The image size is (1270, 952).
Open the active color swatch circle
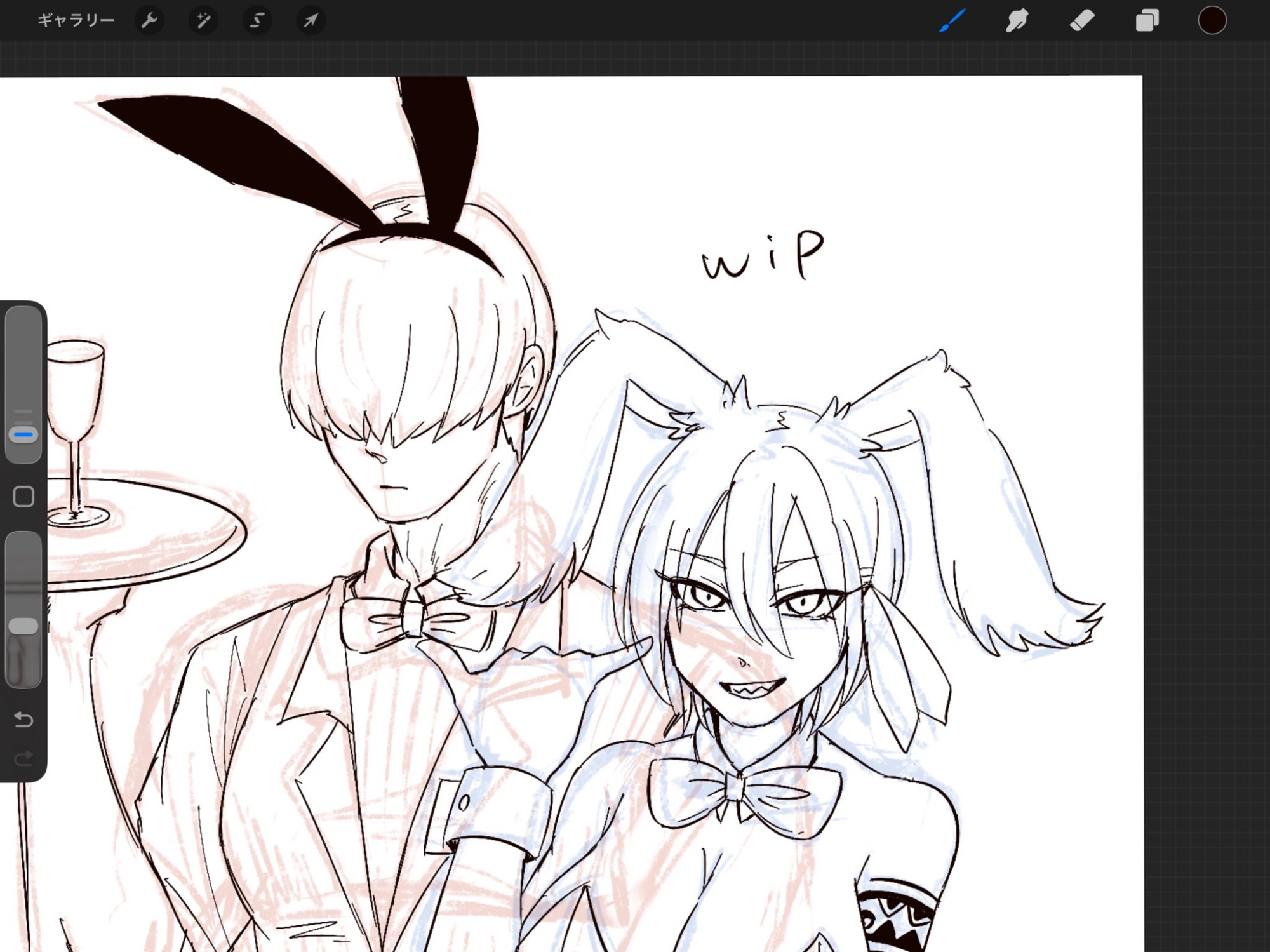pos(1212,20)
